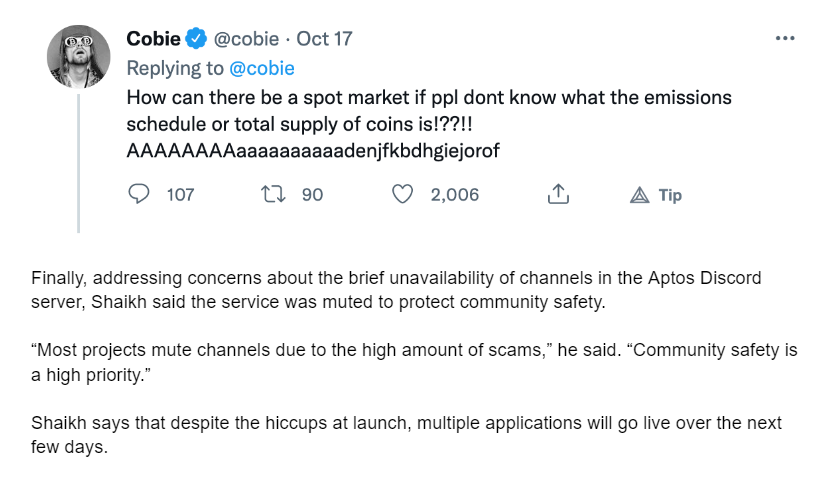
Task: Click the 107 replies count
Action: (x=180, y=195)
